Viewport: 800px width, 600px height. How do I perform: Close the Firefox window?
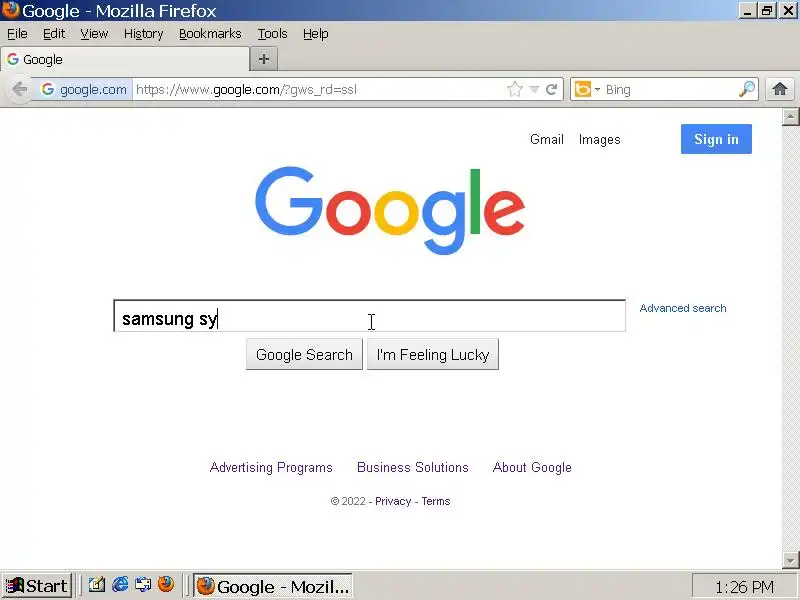(x=788, y=11)
